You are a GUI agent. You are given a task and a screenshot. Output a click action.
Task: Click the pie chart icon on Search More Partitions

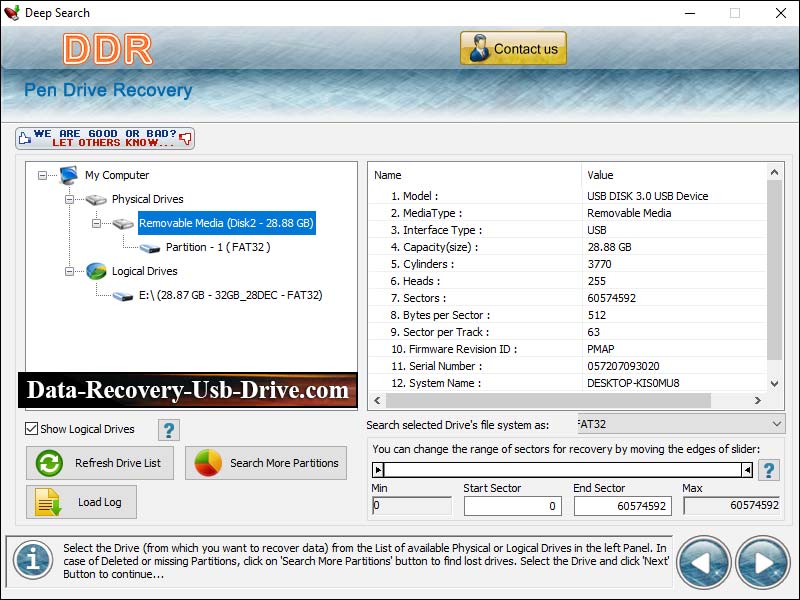point(208,463)
